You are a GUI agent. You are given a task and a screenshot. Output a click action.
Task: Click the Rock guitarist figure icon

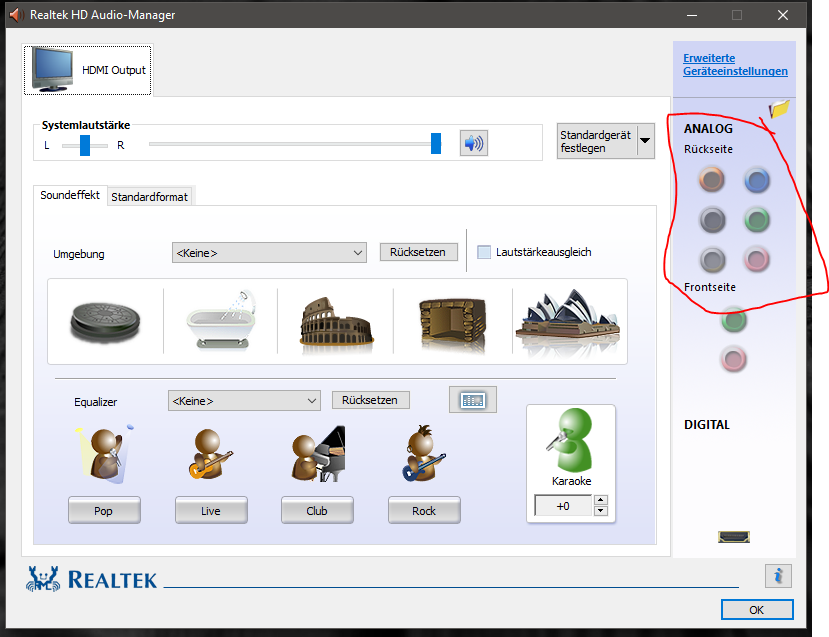coord(424,453)
